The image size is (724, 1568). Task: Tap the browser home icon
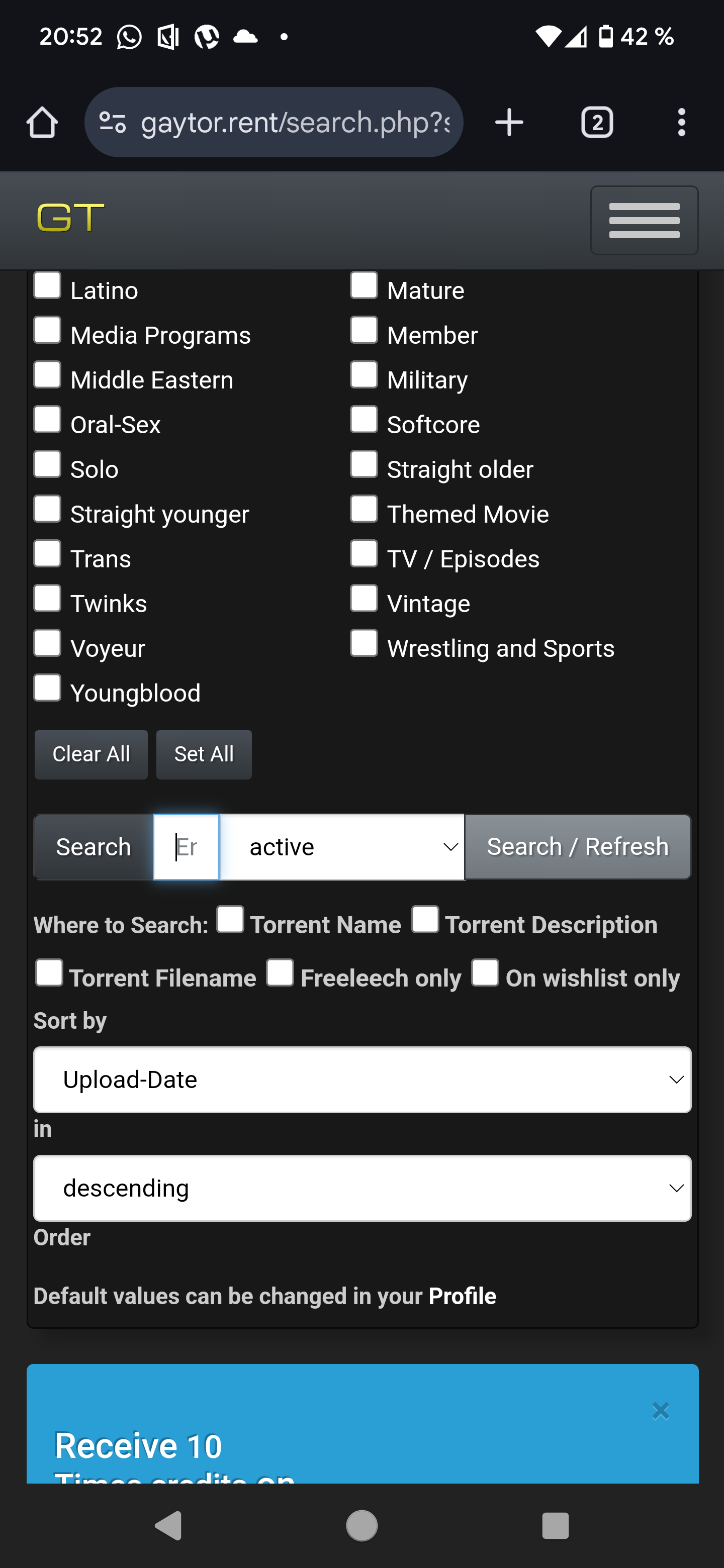coord(42,122)
